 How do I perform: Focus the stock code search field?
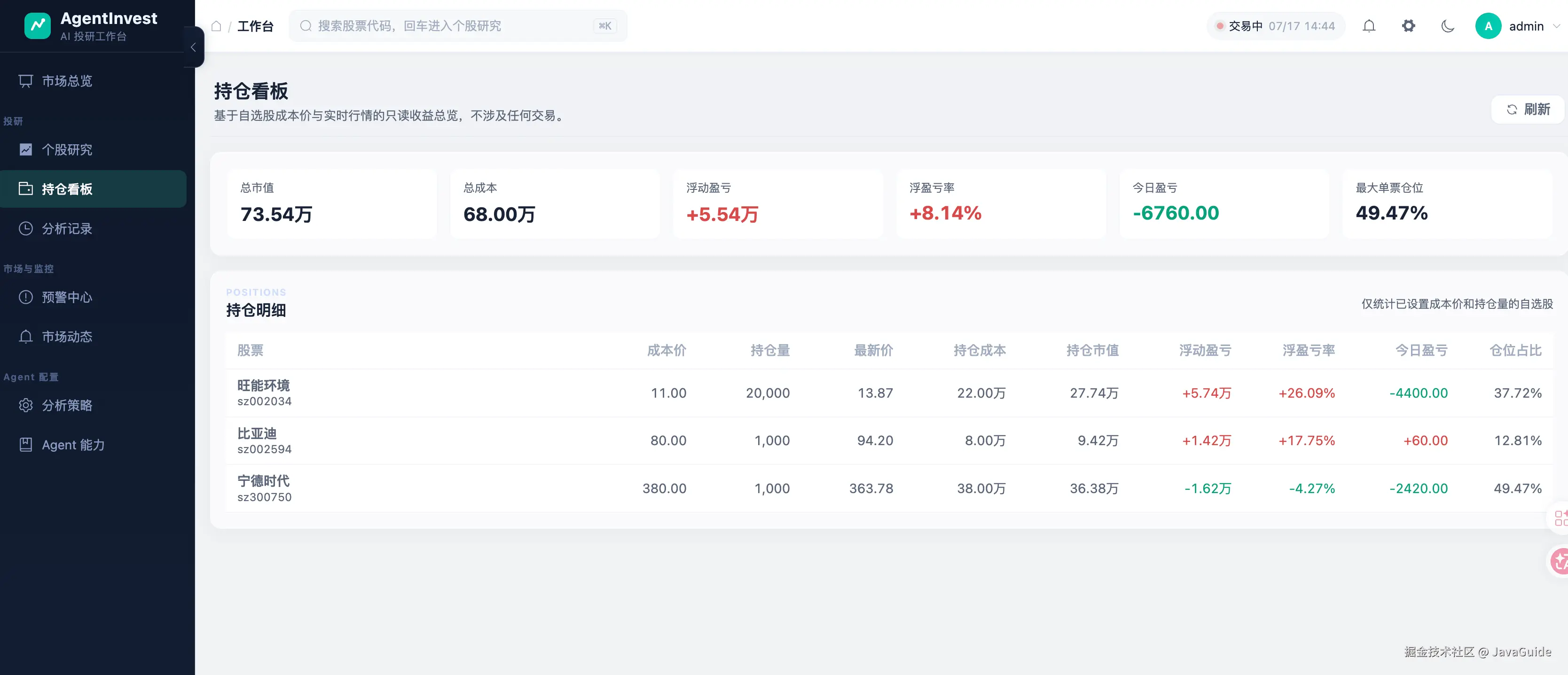[x=458, y=25]
